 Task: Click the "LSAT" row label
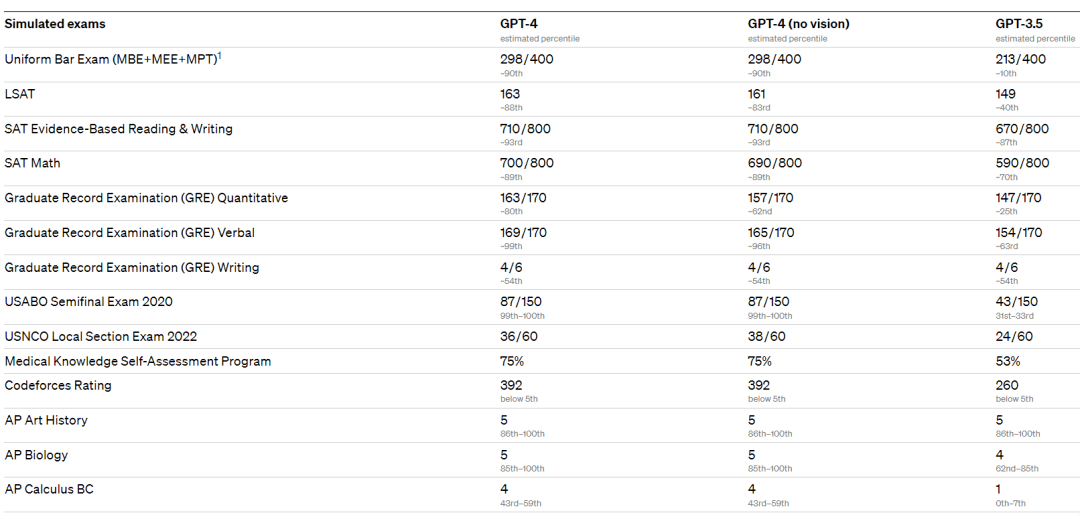(20, 94)
